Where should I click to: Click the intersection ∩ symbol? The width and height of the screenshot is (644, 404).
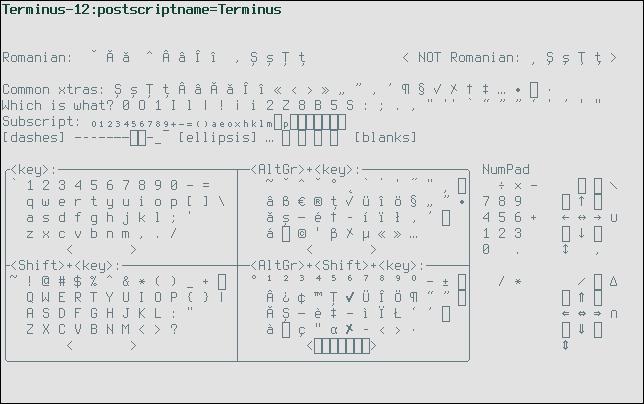tap(614, 314)
